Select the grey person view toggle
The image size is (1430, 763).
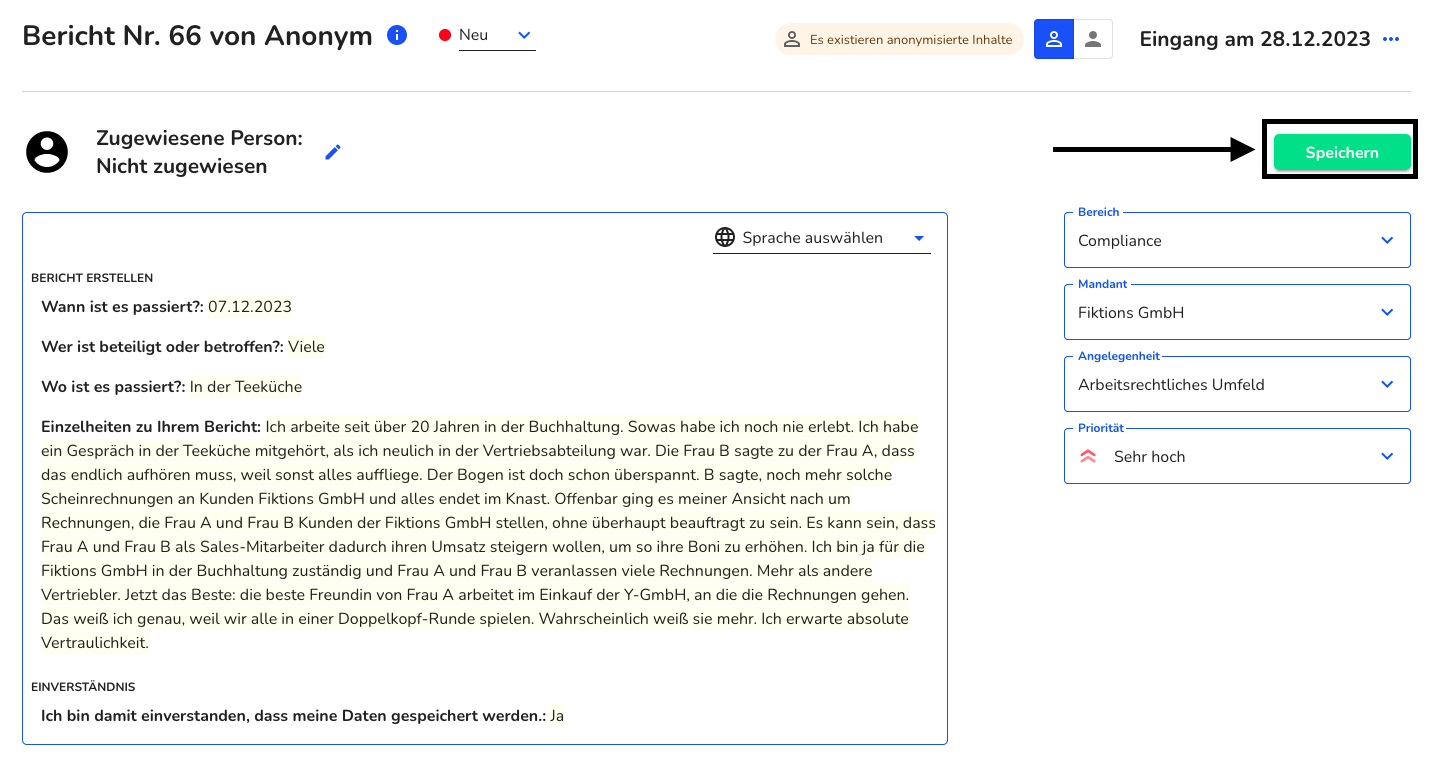pyautogui.click(x=1093, y=39)
